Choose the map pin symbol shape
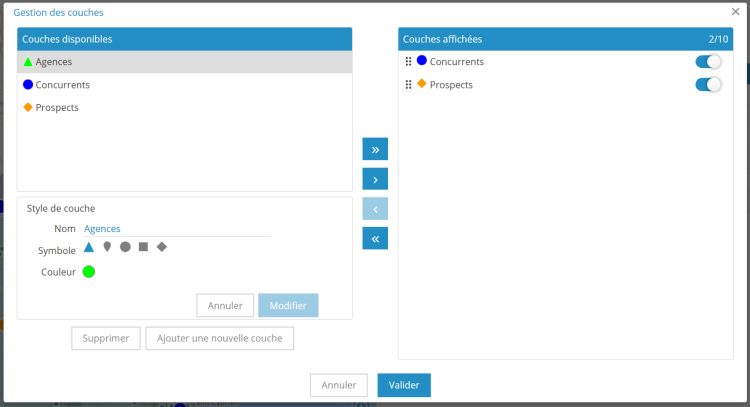Image resolution: width=750 pixels, height=407 pixels. [107, 247]
